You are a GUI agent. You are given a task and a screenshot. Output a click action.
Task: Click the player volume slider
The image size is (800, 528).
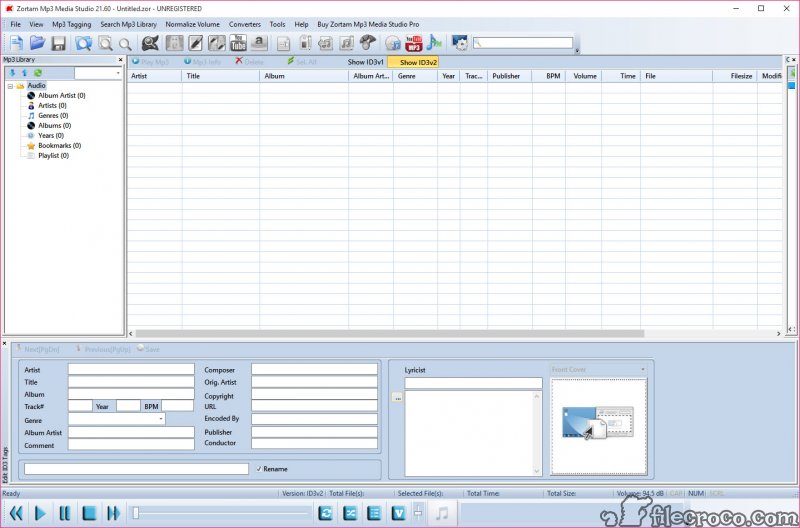point(418,513)
